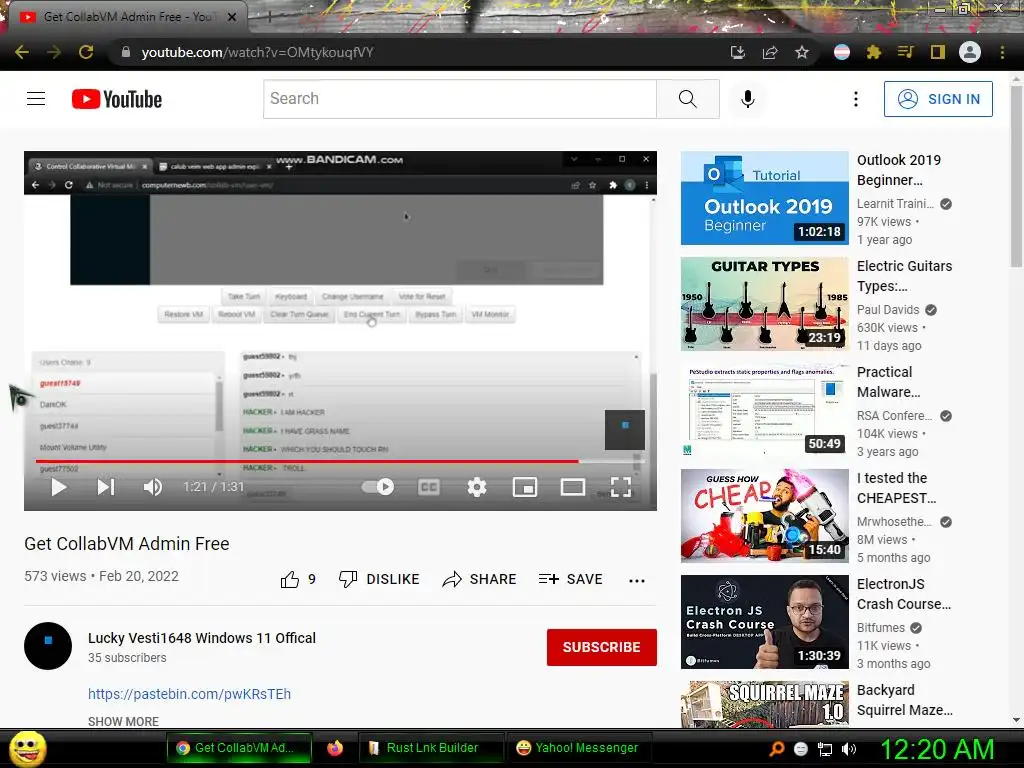Open the YouTube hamburger guide menu
This screenshot has width=1024, height=768.
point(36,99)
